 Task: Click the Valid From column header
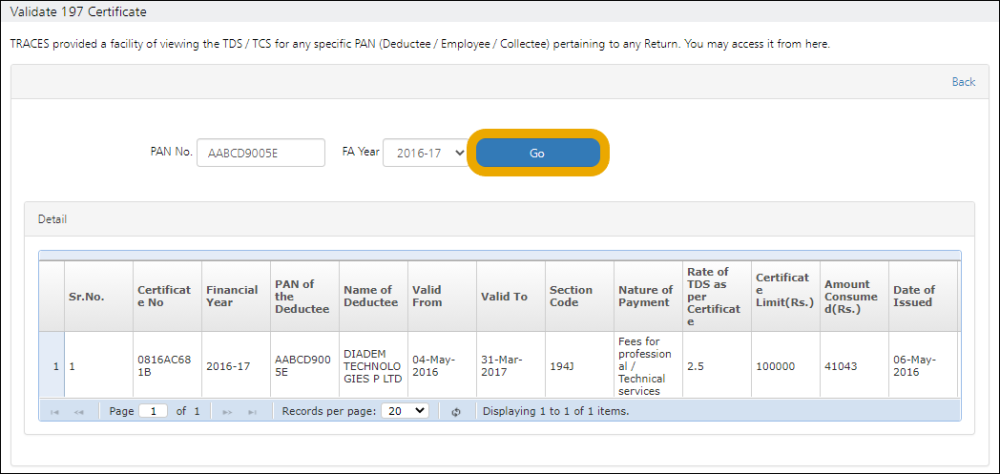(427, 296)
